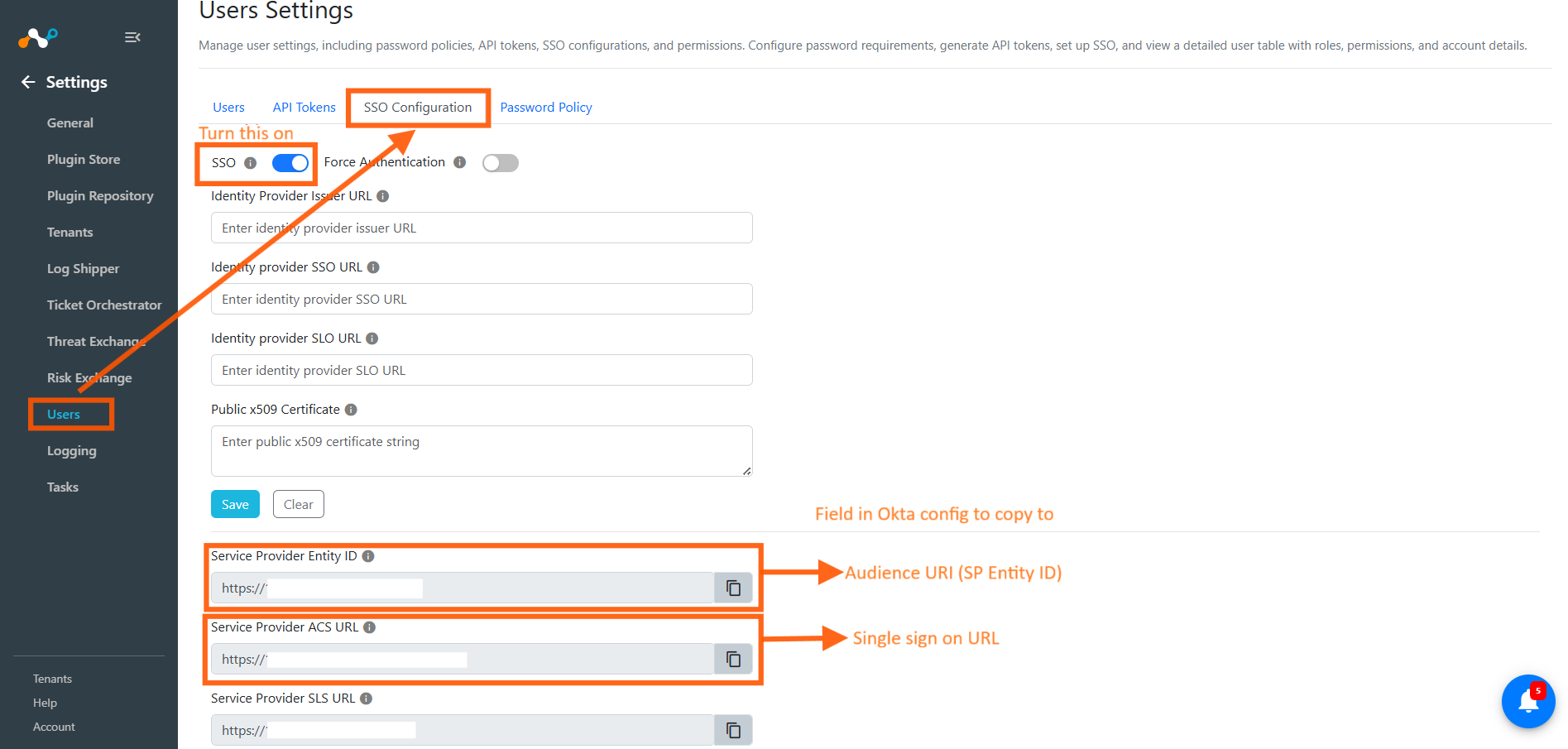Click info icon next to SSO label
Viewport: 1568px width, 749px height.
tap(250, 163)
